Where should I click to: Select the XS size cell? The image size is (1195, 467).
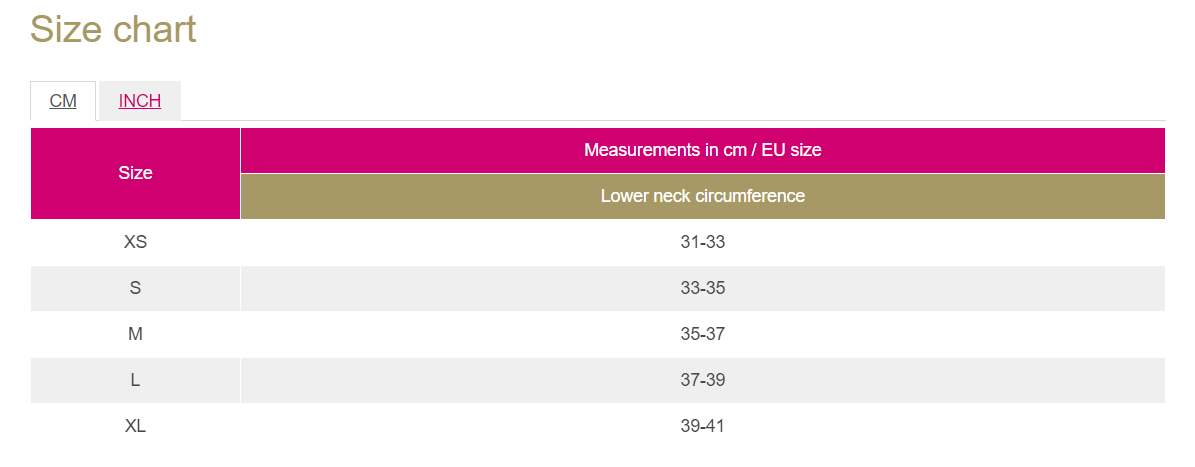point(135,242)
